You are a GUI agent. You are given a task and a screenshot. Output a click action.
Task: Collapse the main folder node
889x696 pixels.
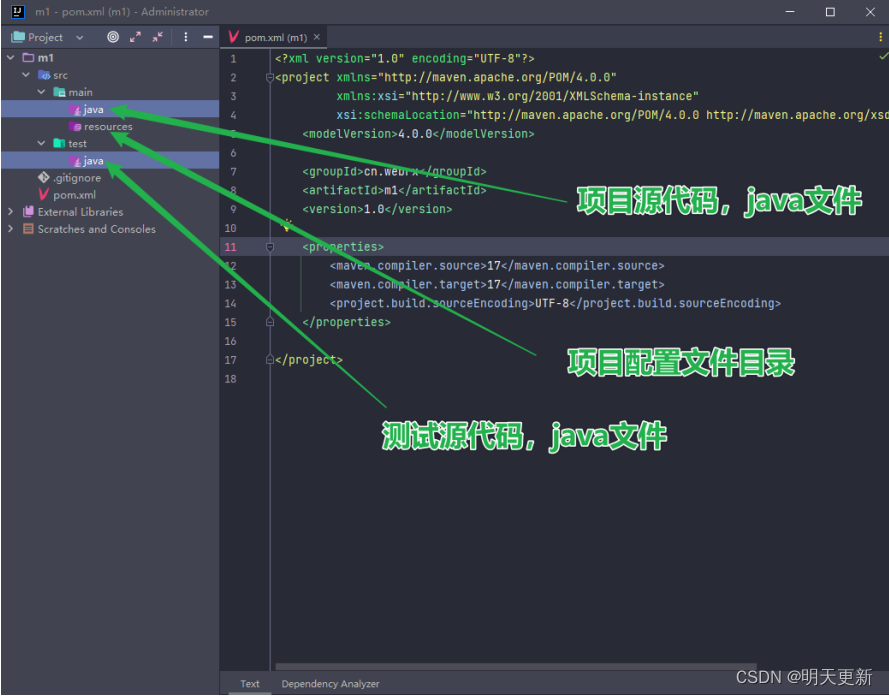tap(41, 92)
